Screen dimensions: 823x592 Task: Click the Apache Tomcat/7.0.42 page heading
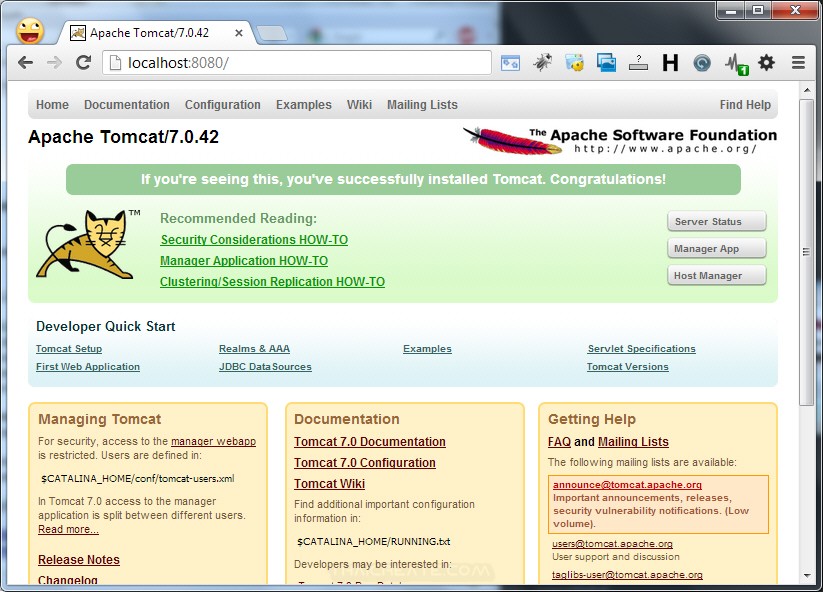(123, 137)
